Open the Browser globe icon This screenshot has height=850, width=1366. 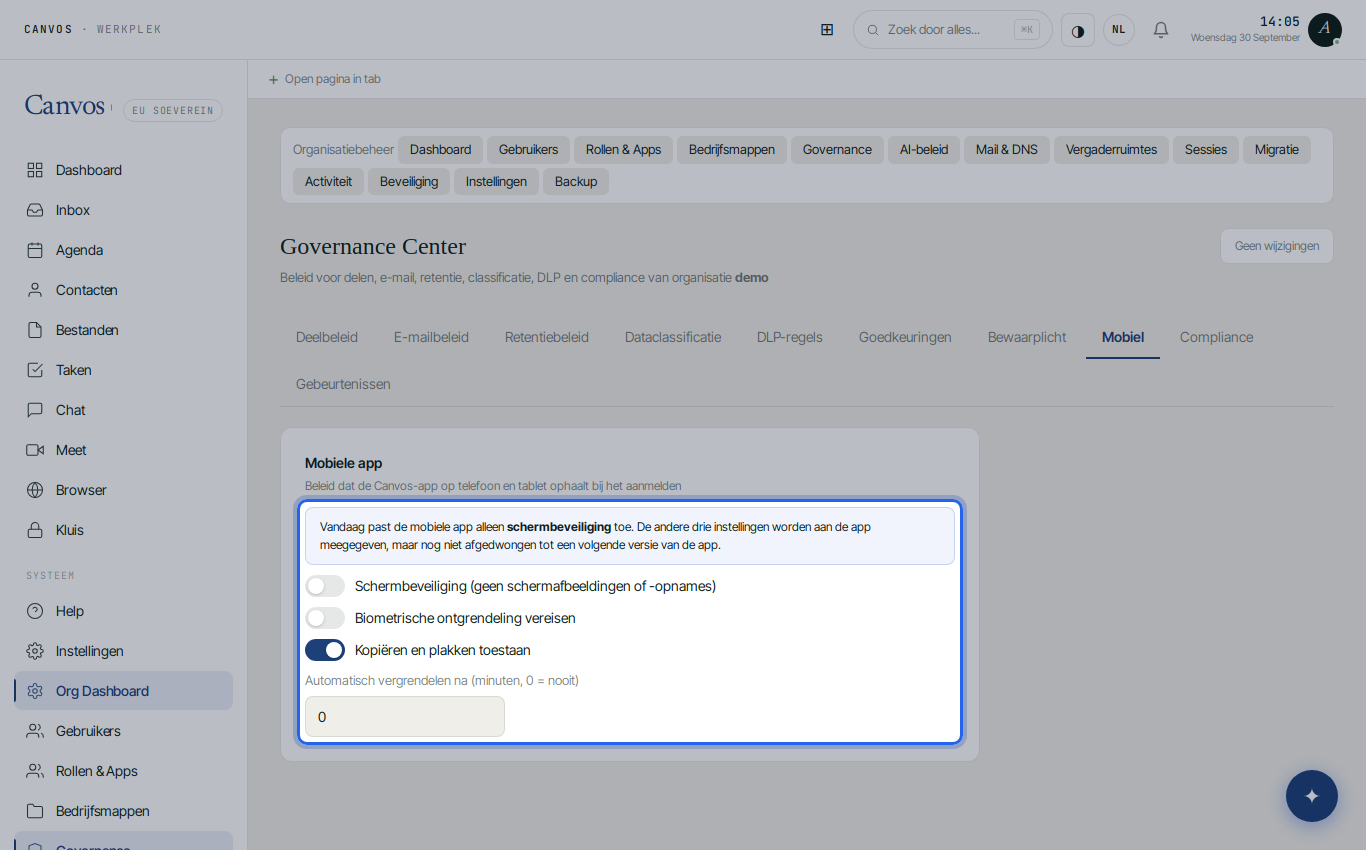(35, 490)
